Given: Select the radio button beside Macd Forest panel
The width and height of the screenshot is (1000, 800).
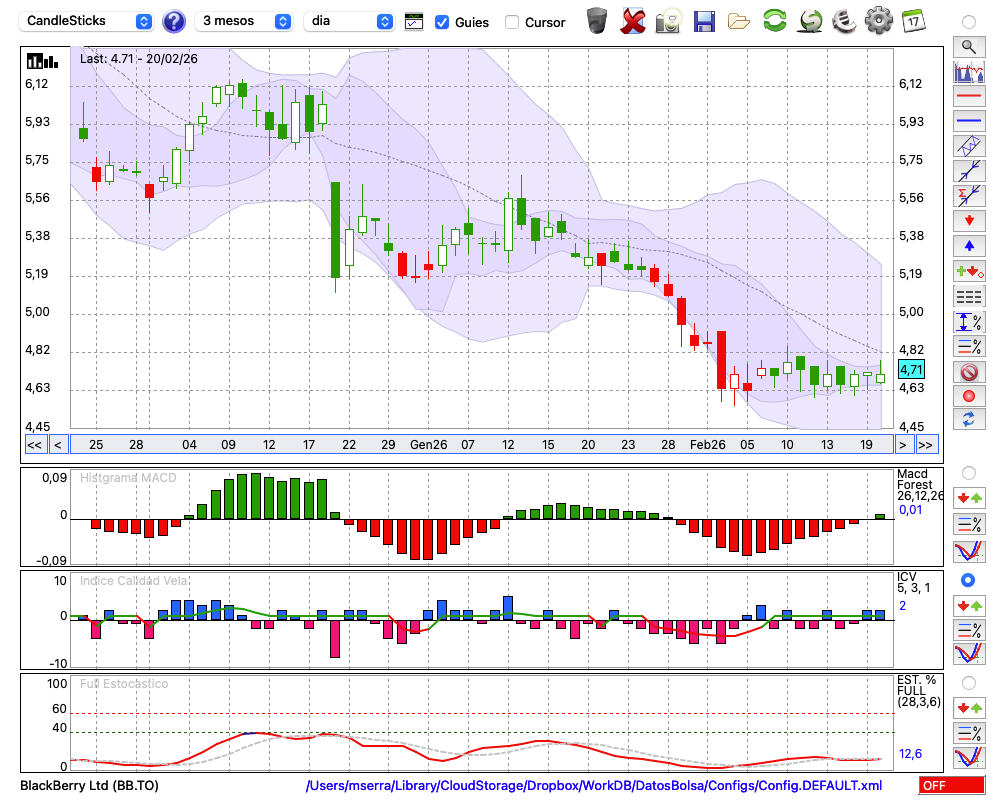Looking at the screenshot, I should 968,472.
